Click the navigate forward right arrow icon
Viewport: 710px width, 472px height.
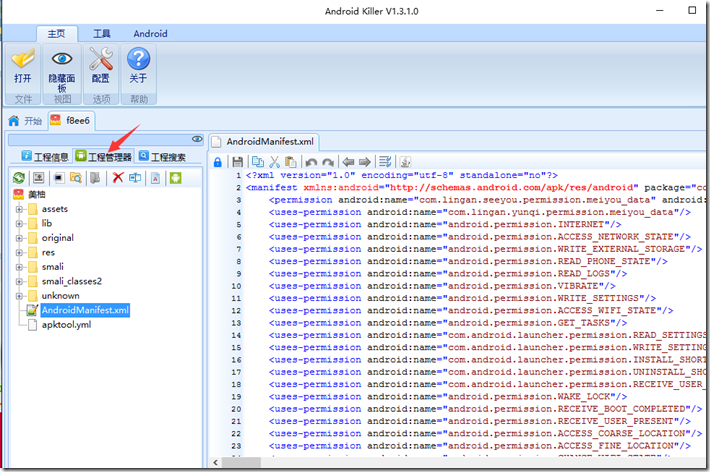click(x=365, y=161)
